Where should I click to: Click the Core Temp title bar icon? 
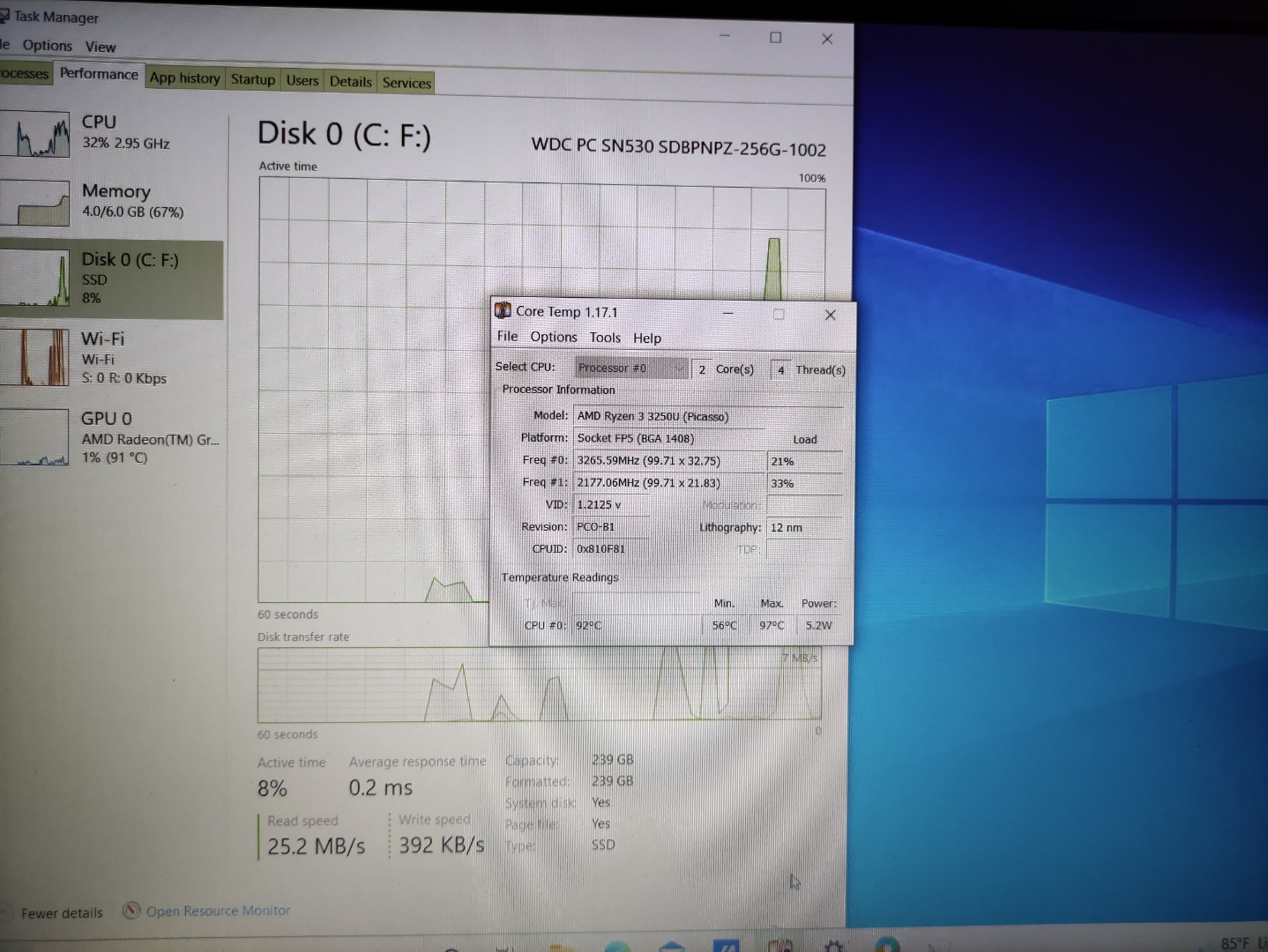coord(503,310)
